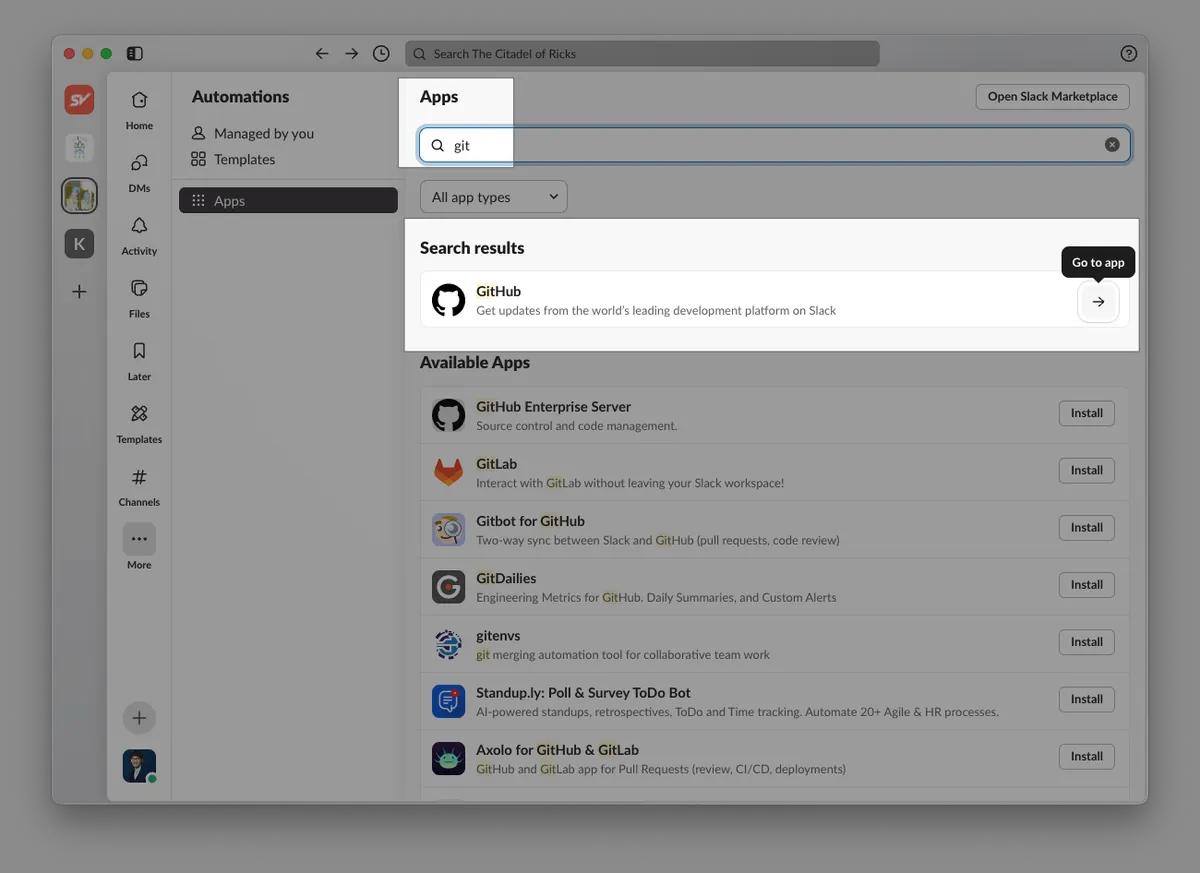Click the Go to app arrow for GitHub
The height and width of the screenshot is (873, 1200).
pos(1098,302)
